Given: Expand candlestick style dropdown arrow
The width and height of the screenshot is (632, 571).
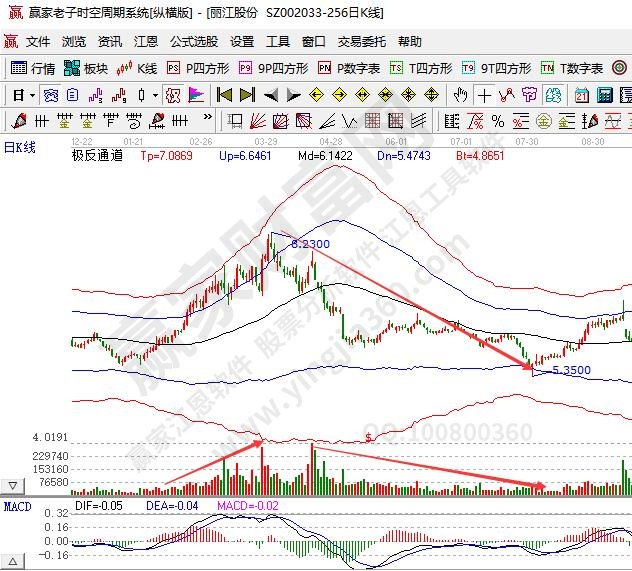Looking at the screenshot, I should [154, 95].
